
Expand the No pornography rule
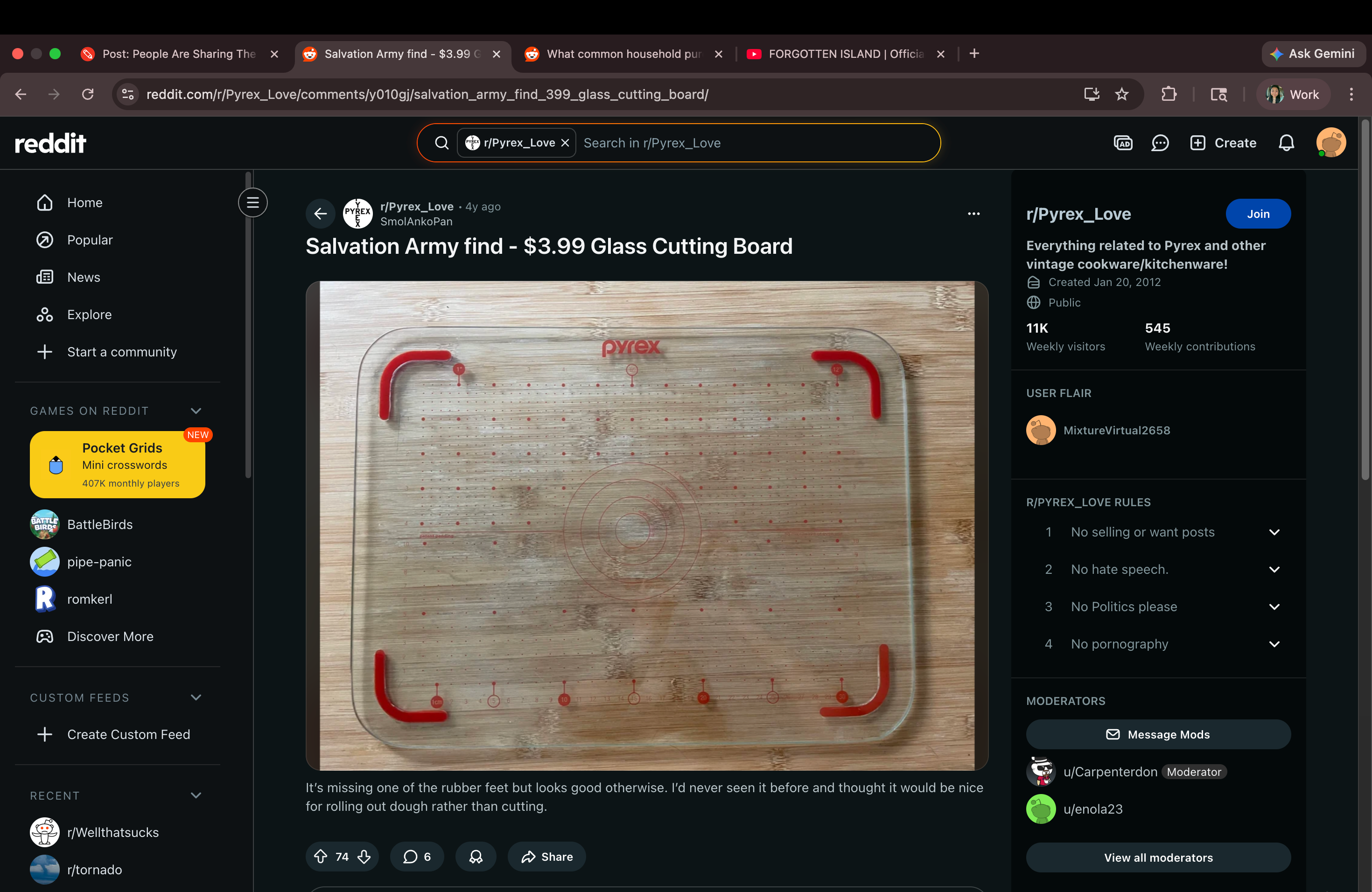pyautogui.click(x=1274, y=644)
